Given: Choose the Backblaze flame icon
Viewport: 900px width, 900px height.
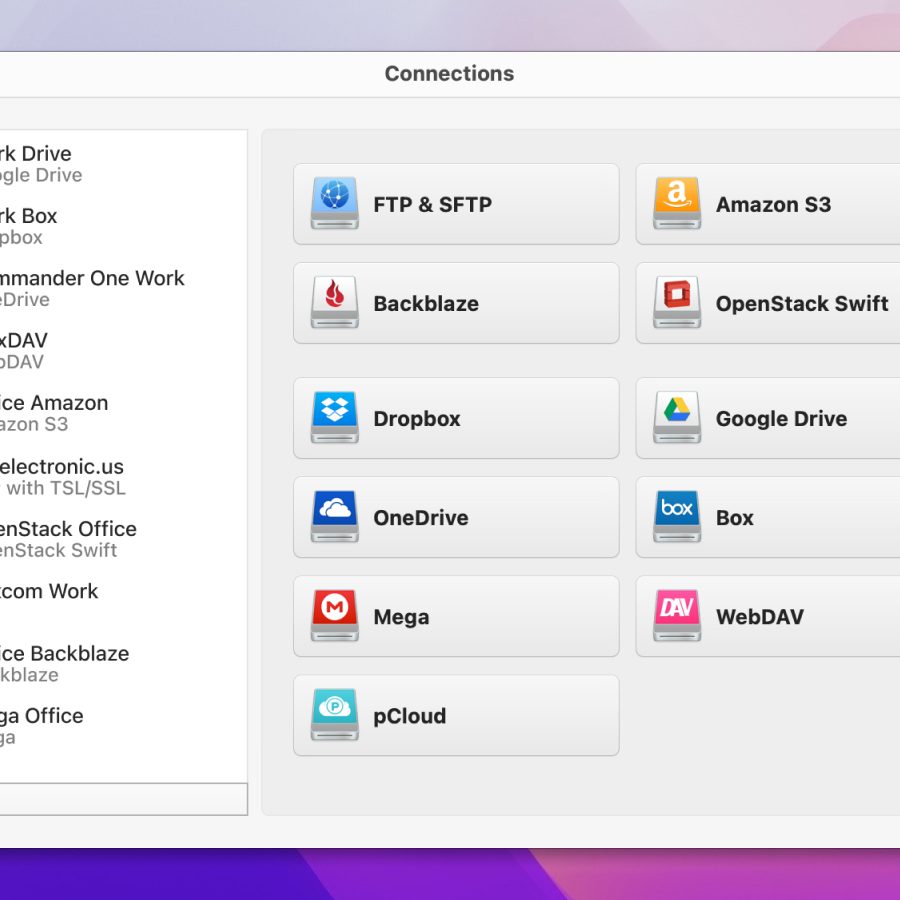Looking at the screenshot, I should (x=334, y=303).
